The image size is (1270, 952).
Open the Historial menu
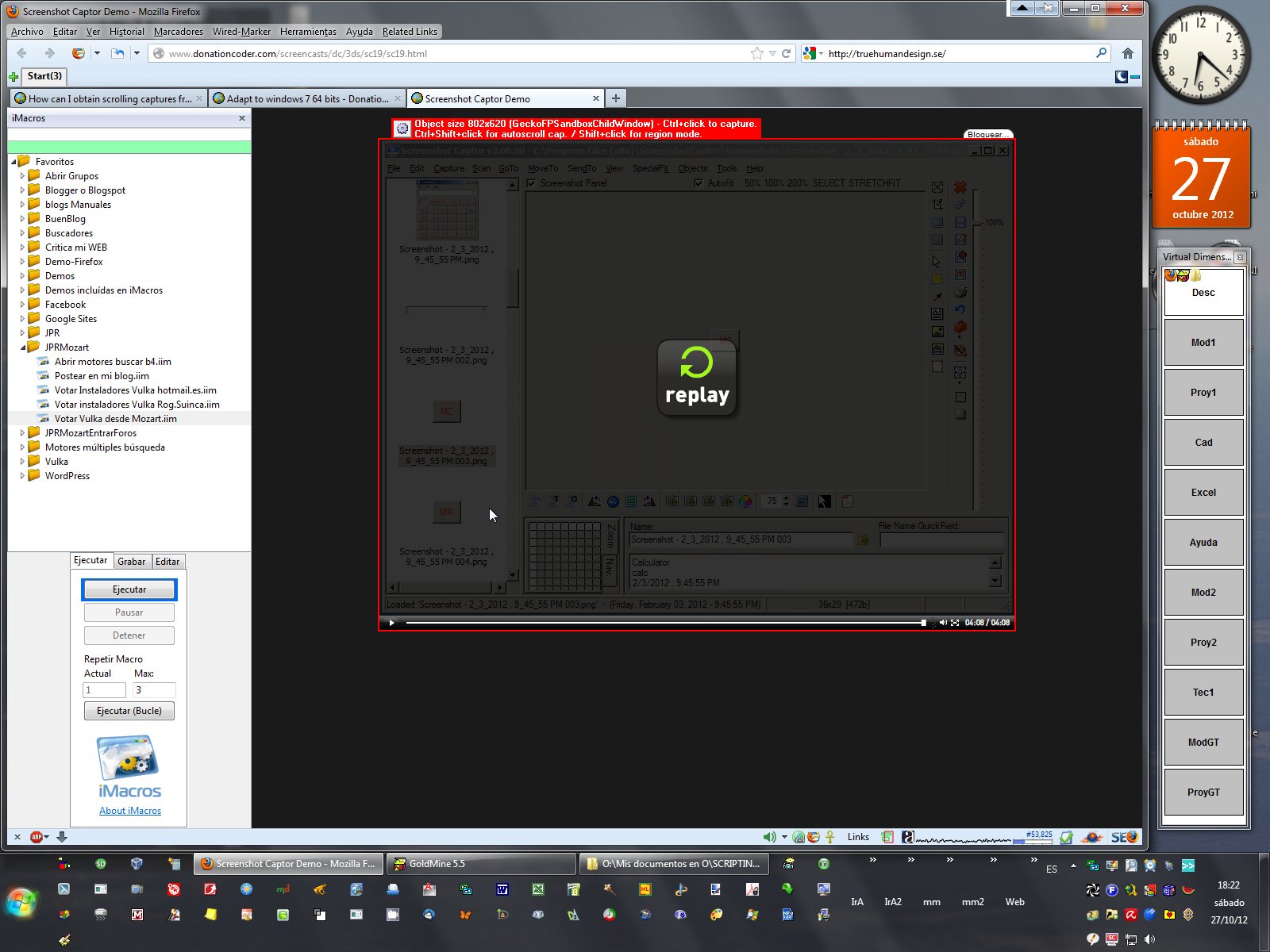click(127, 32)
